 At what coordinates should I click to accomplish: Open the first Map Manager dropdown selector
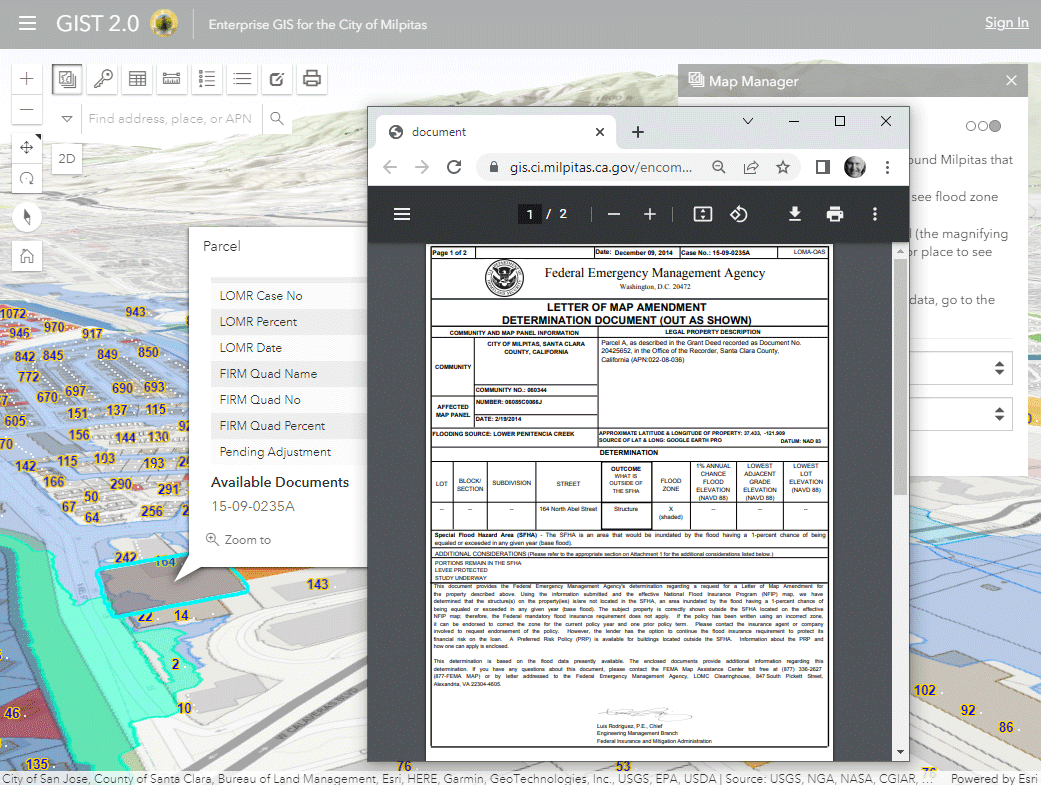point(961,368)
